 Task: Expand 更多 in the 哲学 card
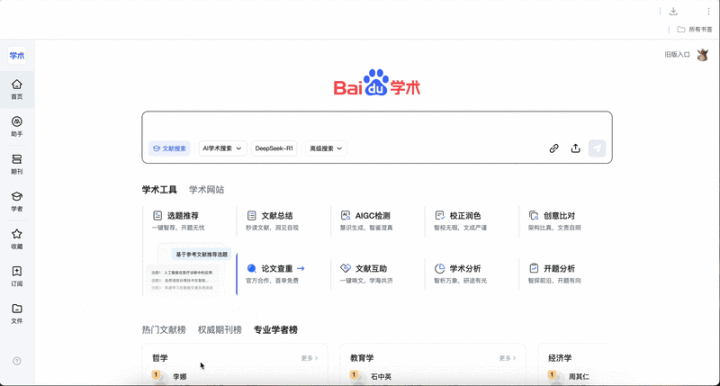[309, 358]
